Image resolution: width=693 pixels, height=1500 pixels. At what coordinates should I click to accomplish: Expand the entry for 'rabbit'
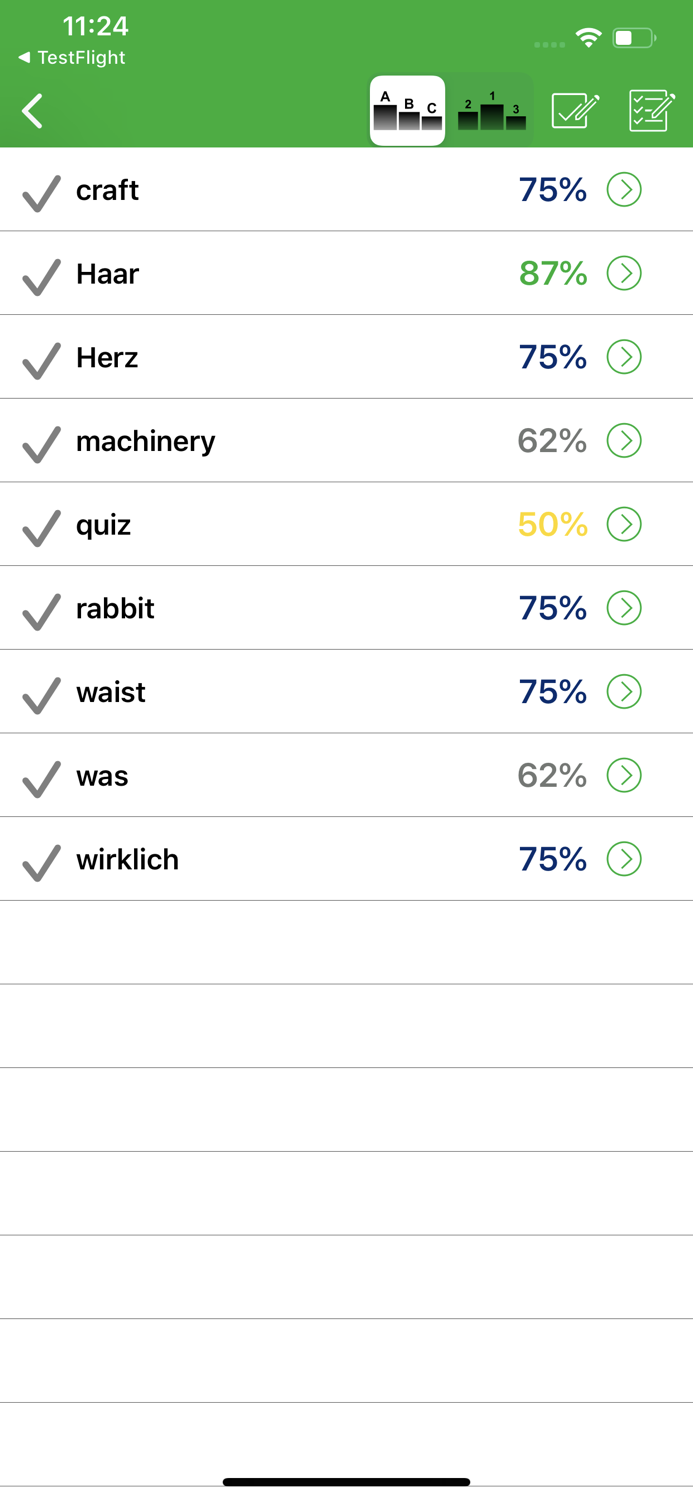(624, 608)
